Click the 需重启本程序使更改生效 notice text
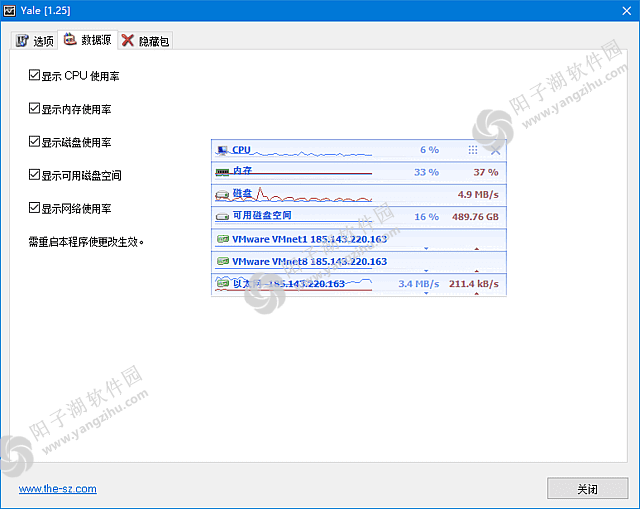 86,242
